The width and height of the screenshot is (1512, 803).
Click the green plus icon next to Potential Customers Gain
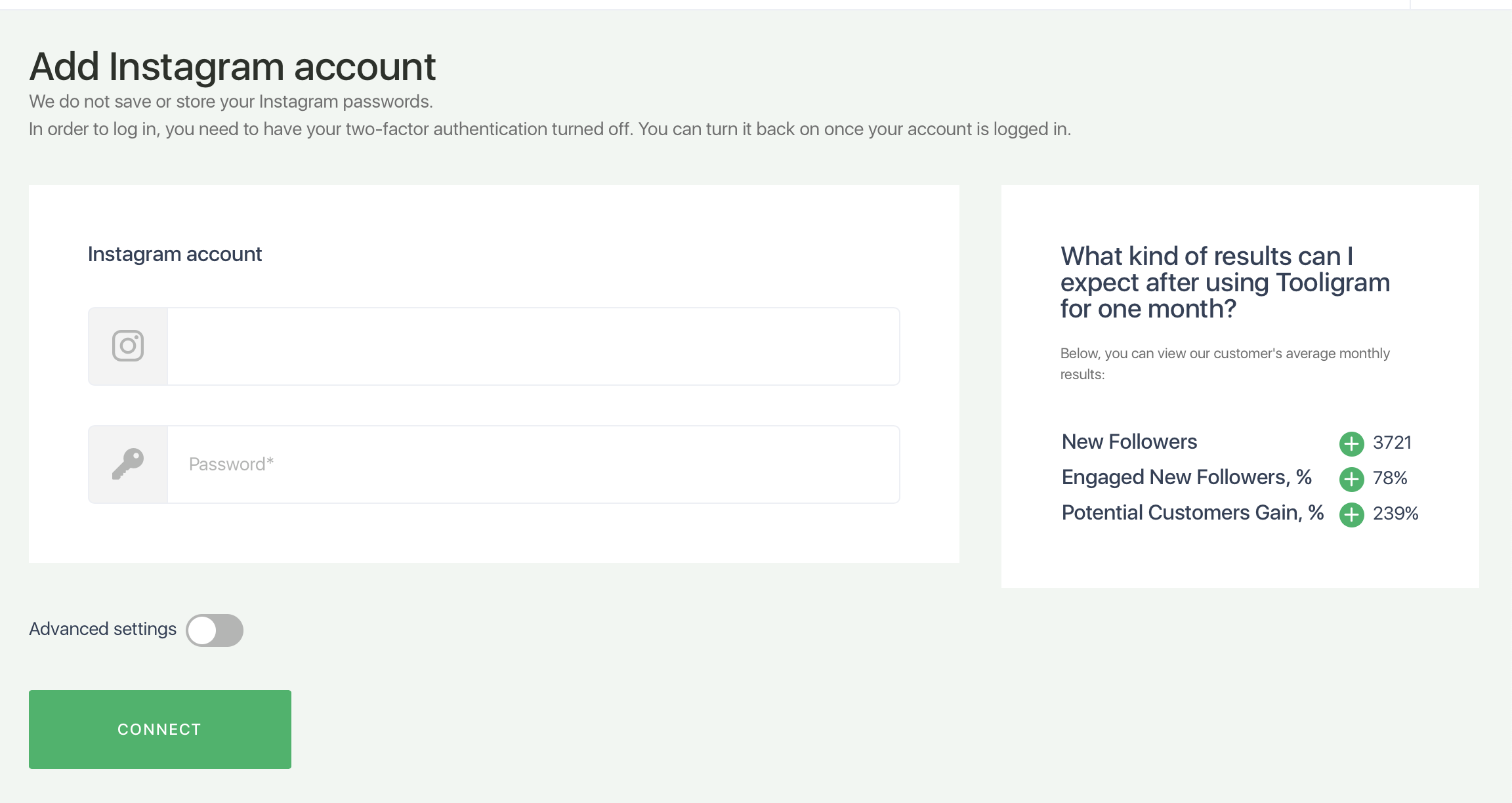tap(1351, 514)
